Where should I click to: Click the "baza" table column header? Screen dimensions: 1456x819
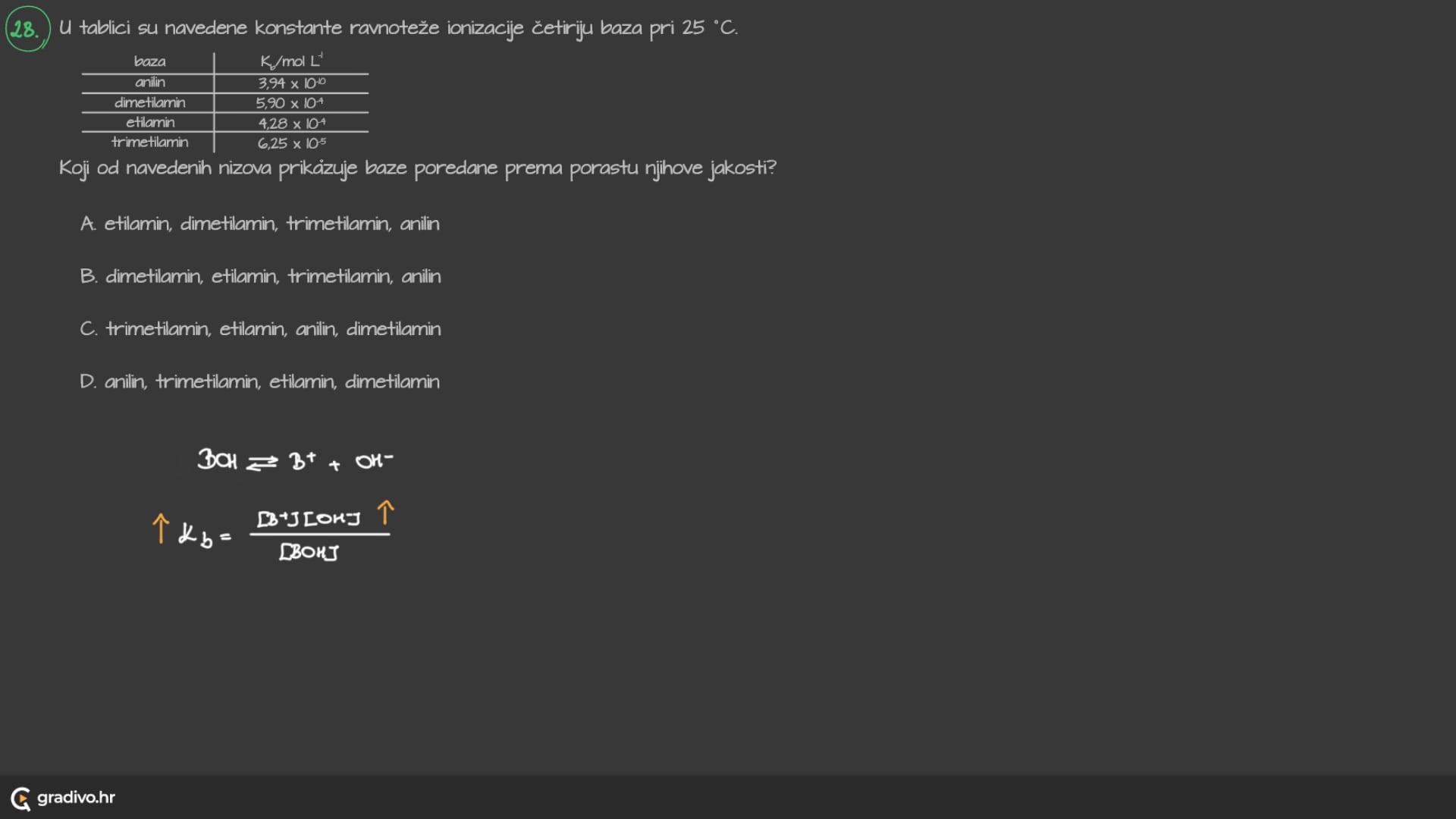(149, 61)
